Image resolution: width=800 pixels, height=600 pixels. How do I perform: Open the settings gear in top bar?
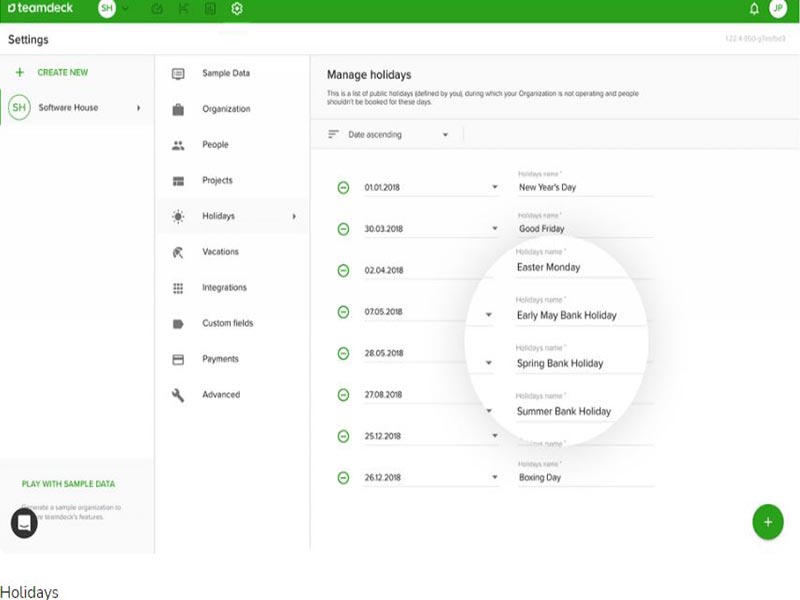tap(237, 9)
